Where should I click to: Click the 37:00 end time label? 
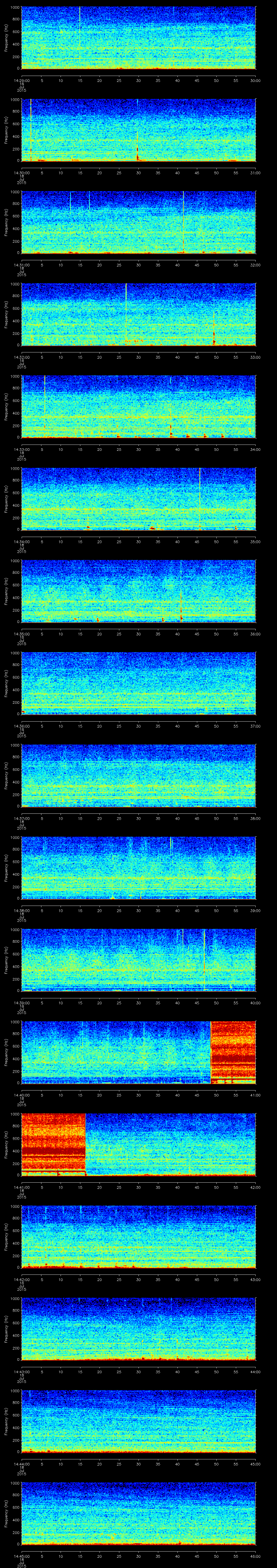255,726
